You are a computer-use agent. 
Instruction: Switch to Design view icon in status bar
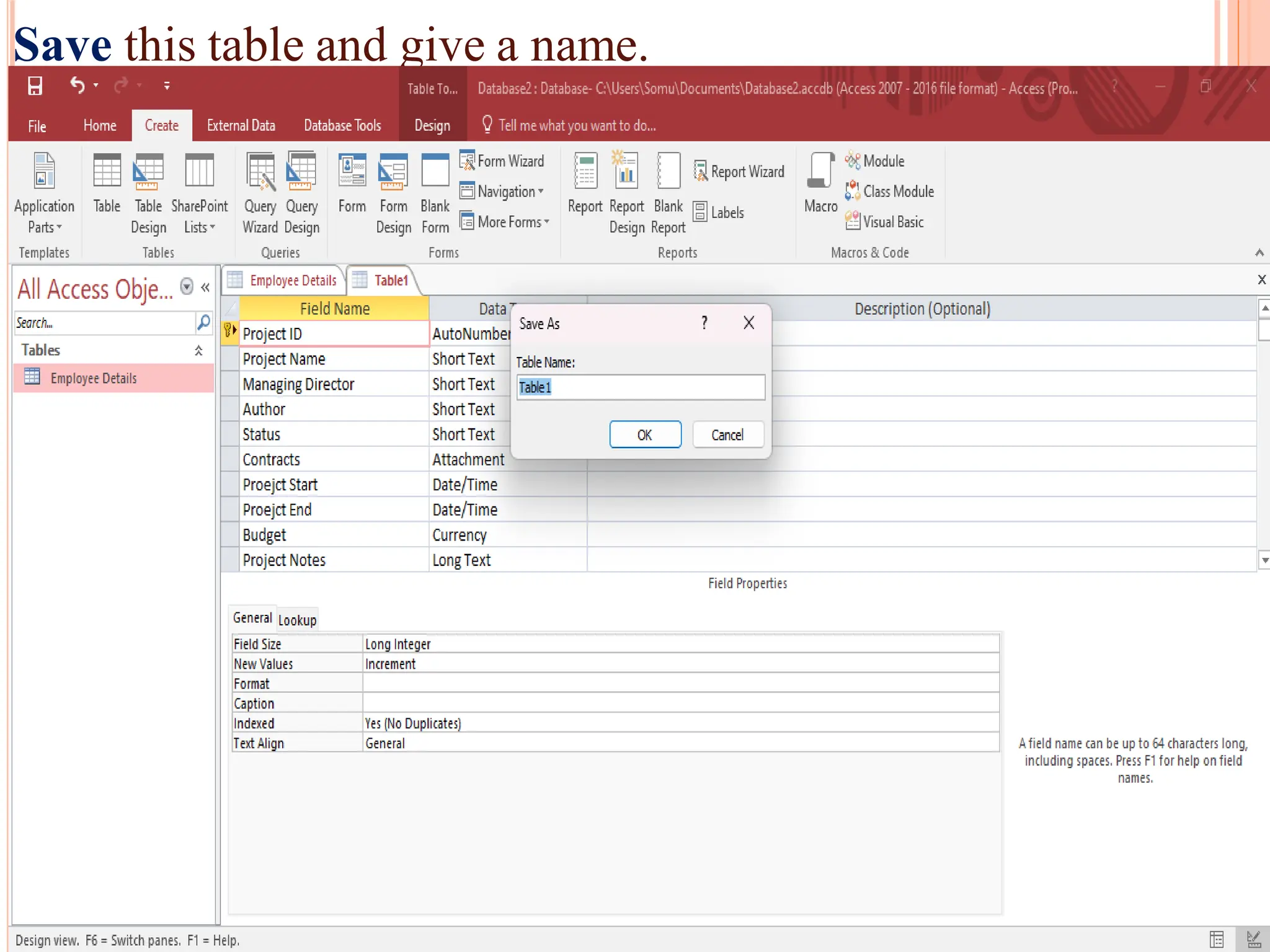point(1253,940)
